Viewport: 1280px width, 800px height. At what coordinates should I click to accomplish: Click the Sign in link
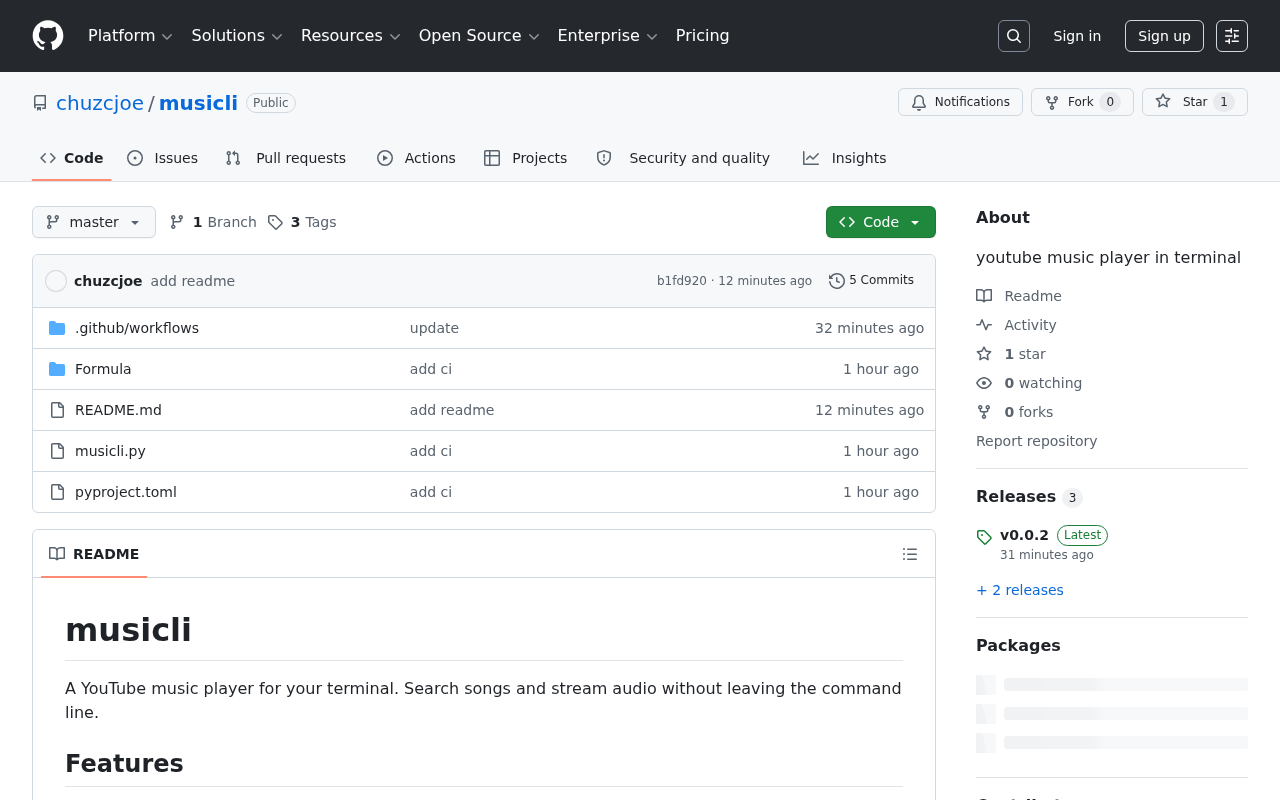pos(1077,36)
